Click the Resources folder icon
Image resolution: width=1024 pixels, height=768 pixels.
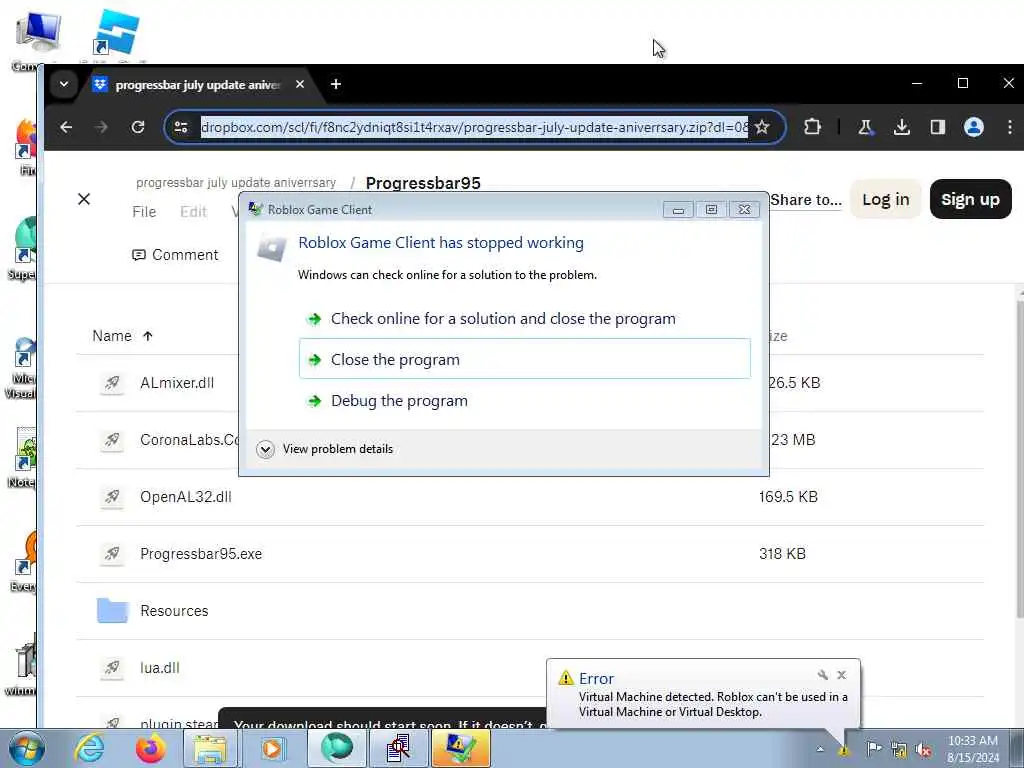pos(112,611)
